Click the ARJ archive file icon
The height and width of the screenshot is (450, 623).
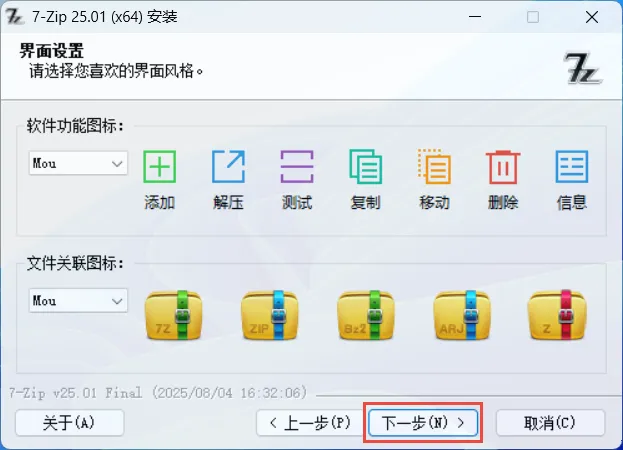point(462,315)
